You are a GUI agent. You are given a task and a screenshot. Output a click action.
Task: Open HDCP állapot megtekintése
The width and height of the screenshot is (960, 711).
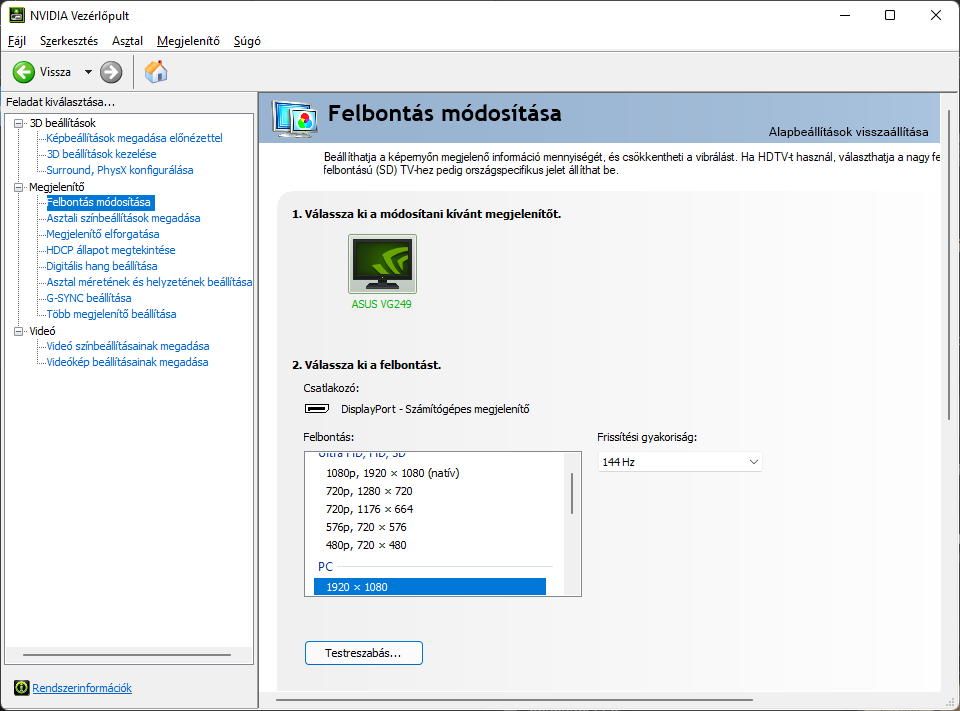111,250
